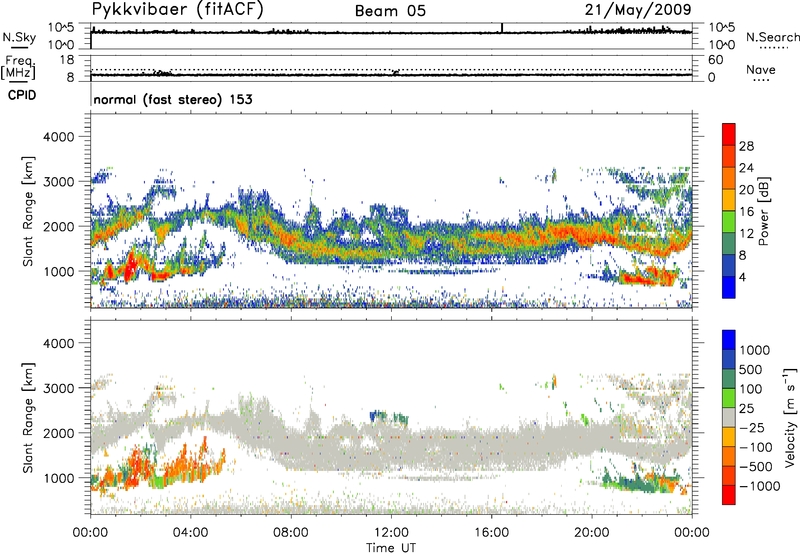Click the 100 velocity colorbar label
The width and height of the screenshot is (800, 554).
751,389
